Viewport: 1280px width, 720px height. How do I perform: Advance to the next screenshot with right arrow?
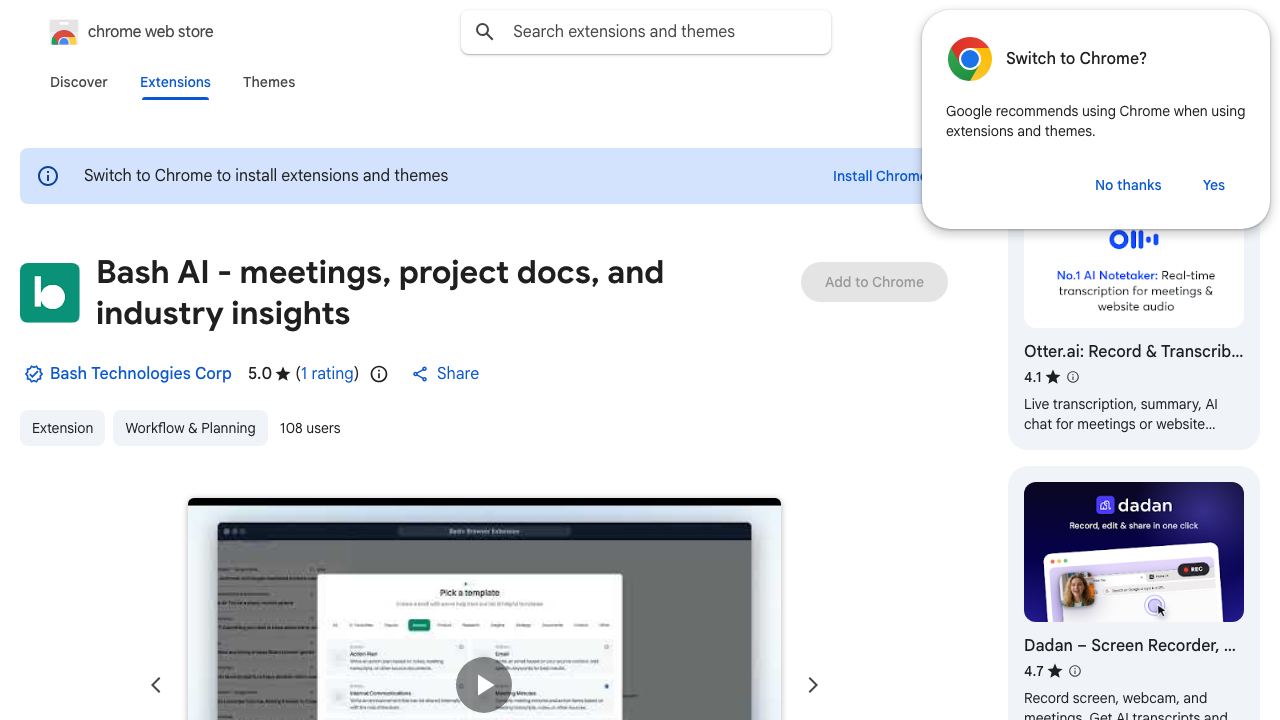(813, 685)
